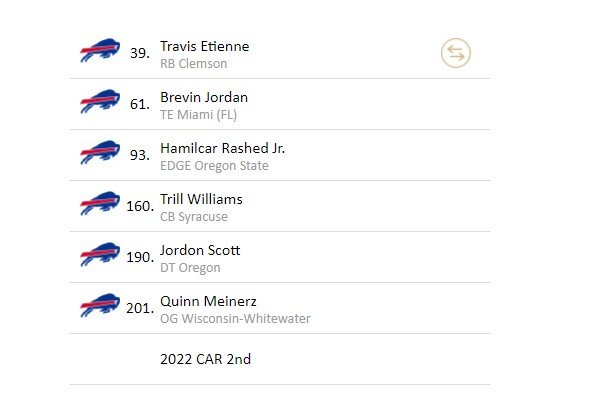Click the trade swap arrows icon
Screen dimensions: 593x399
click(456, 53)
